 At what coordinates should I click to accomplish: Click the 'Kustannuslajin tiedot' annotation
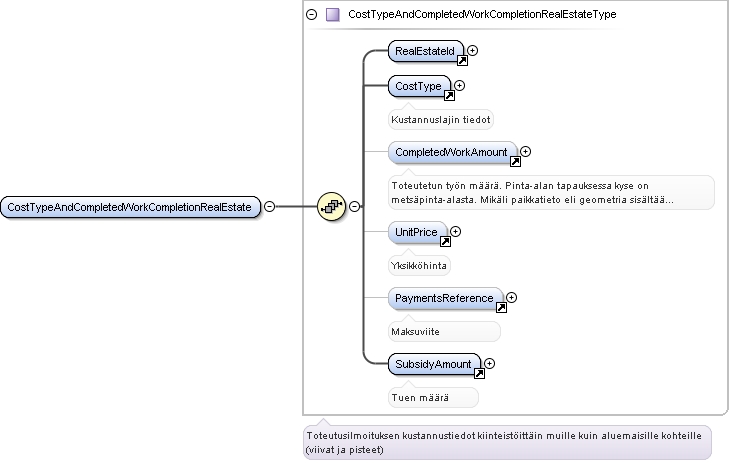[x=440, y=120]
